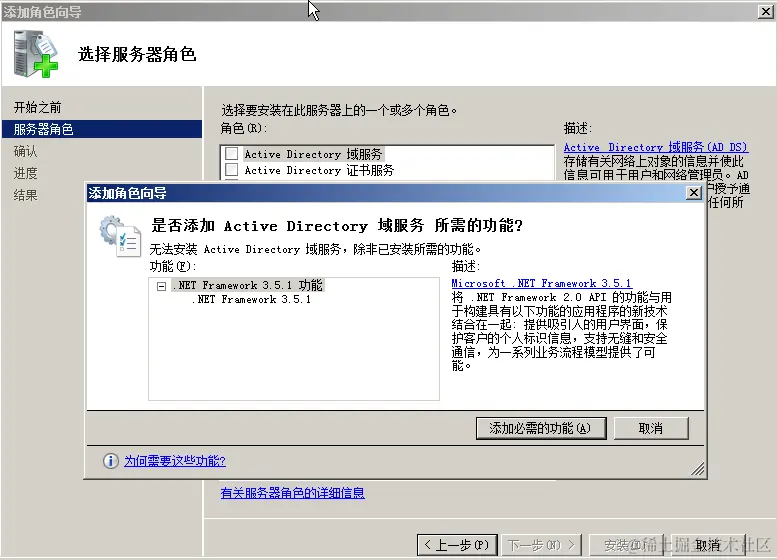Viewport: 777px width, 560px height.
Task: Open Active Directory 域服务(AD DS) description link
Action: [x=655, y=147]
